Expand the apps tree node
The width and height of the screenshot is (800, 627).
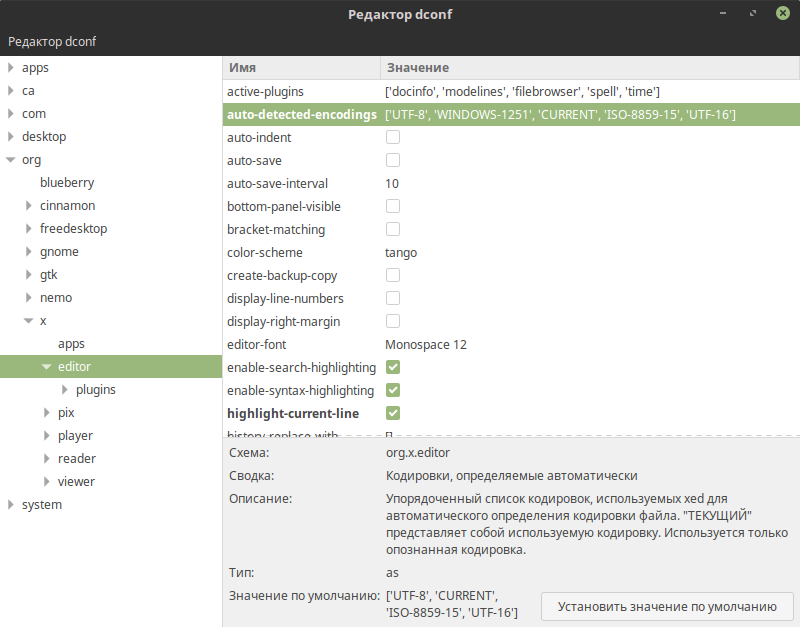click(x=10, y=68)
